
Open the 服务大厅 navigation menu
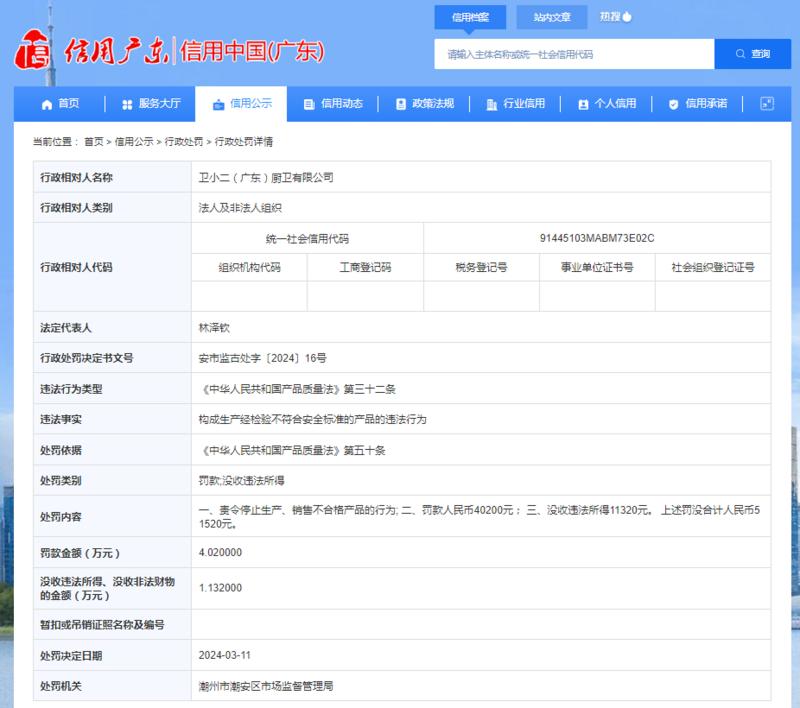[151, 104]
